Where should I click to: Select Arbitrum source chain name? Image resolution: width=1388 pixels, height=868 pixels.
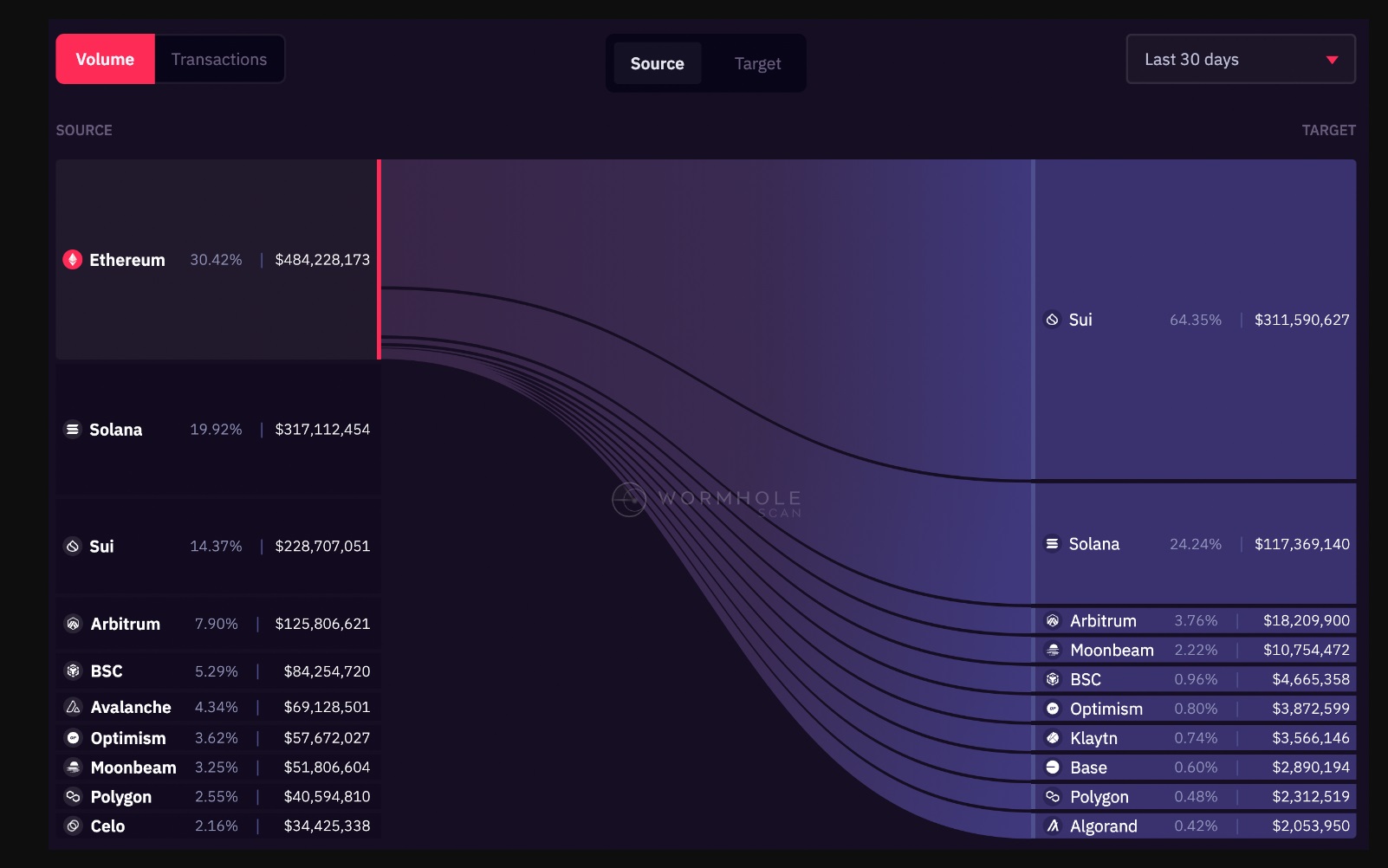[126, 624]
